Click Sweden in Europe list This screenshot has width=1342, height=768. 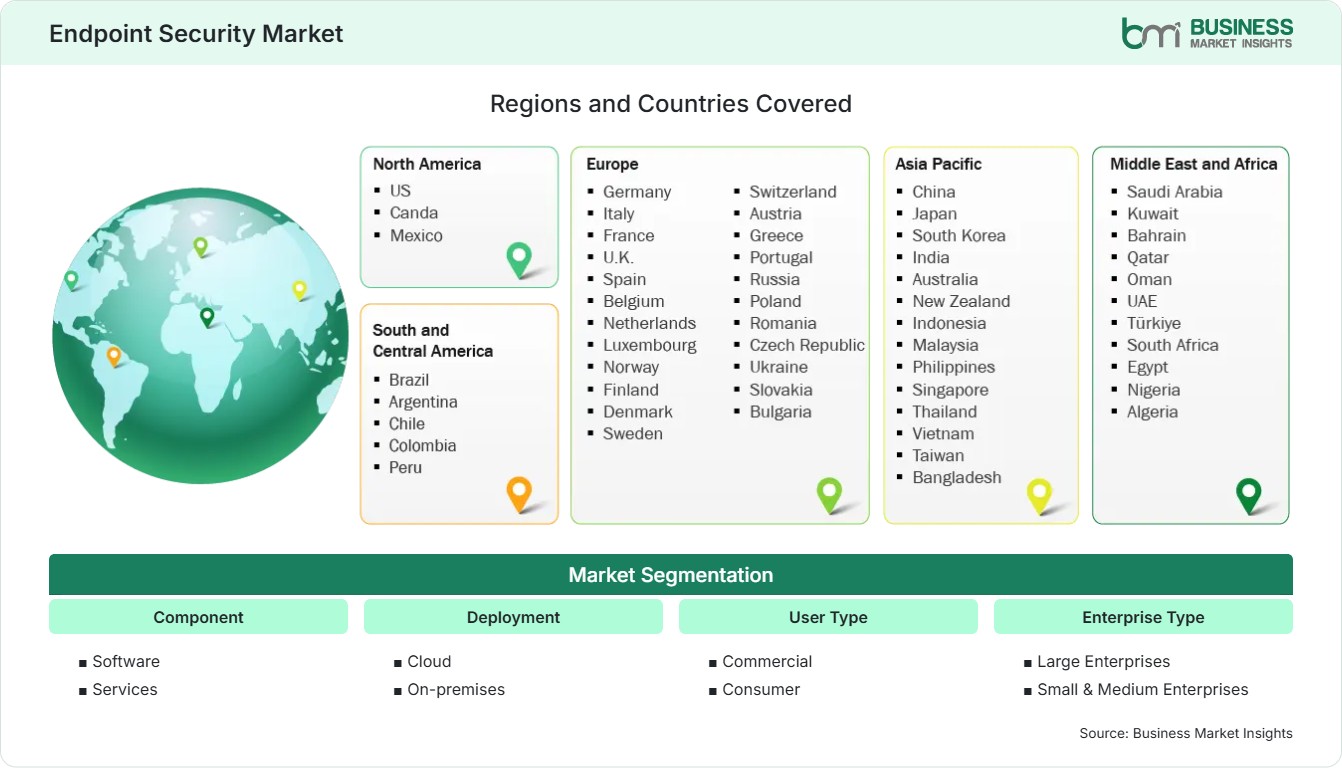[633, 433]
